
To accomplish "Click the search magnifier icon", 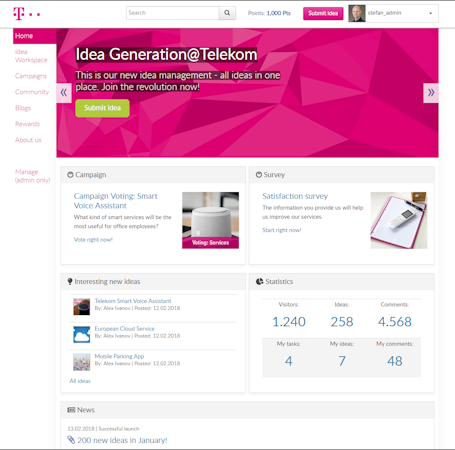I will pyautogui.click(x=227, y=13).
